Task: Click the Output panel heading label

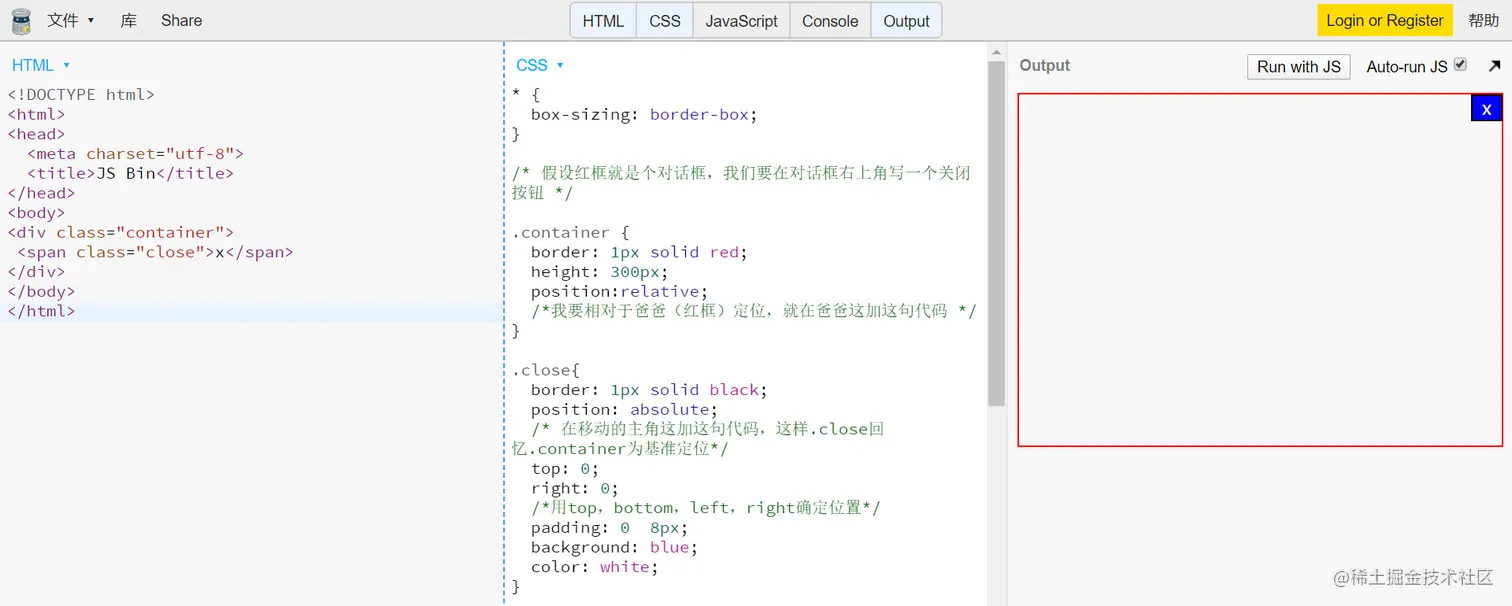Action: 1044,65
